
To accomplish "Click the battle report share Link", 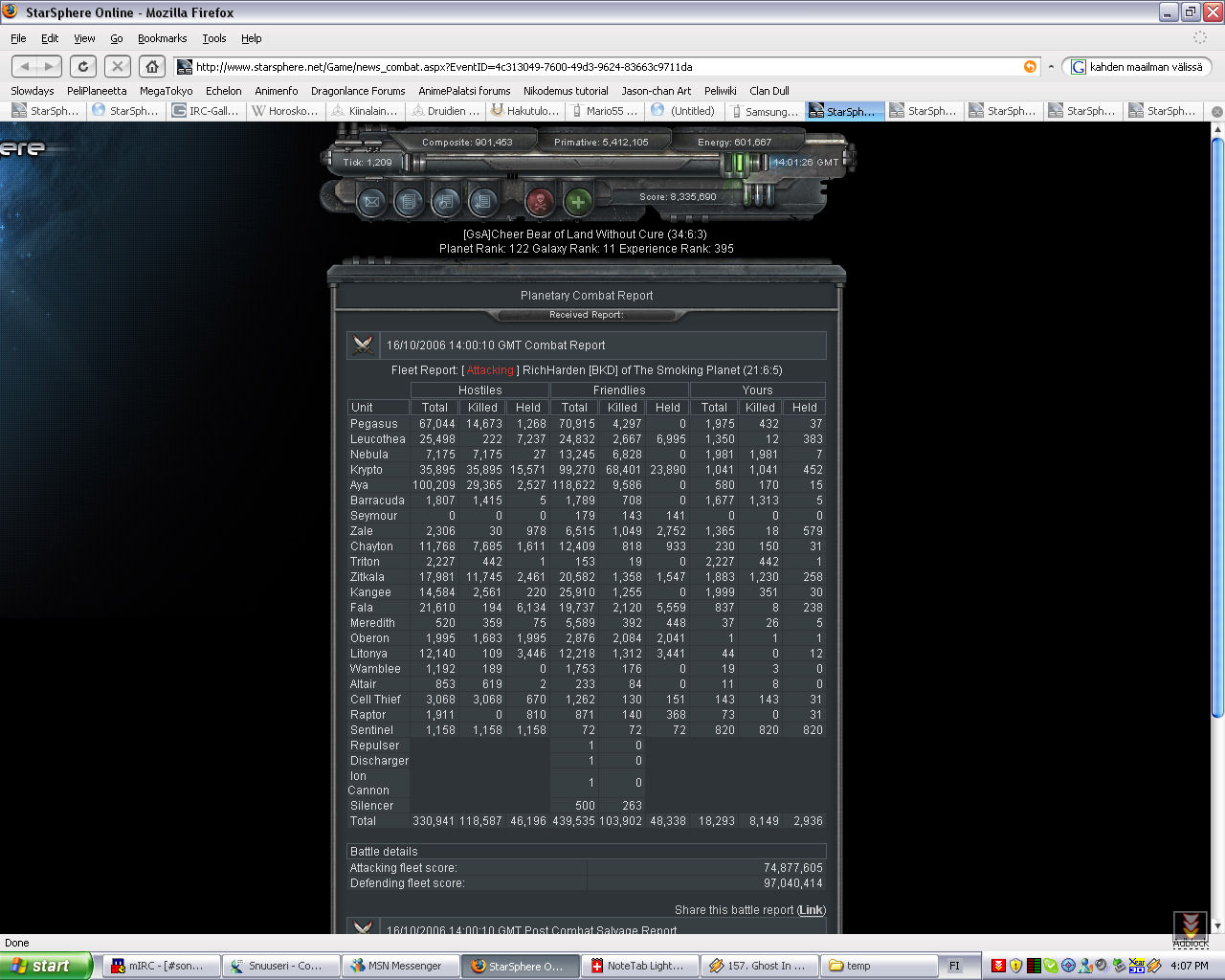I will [x=811, y=910].
